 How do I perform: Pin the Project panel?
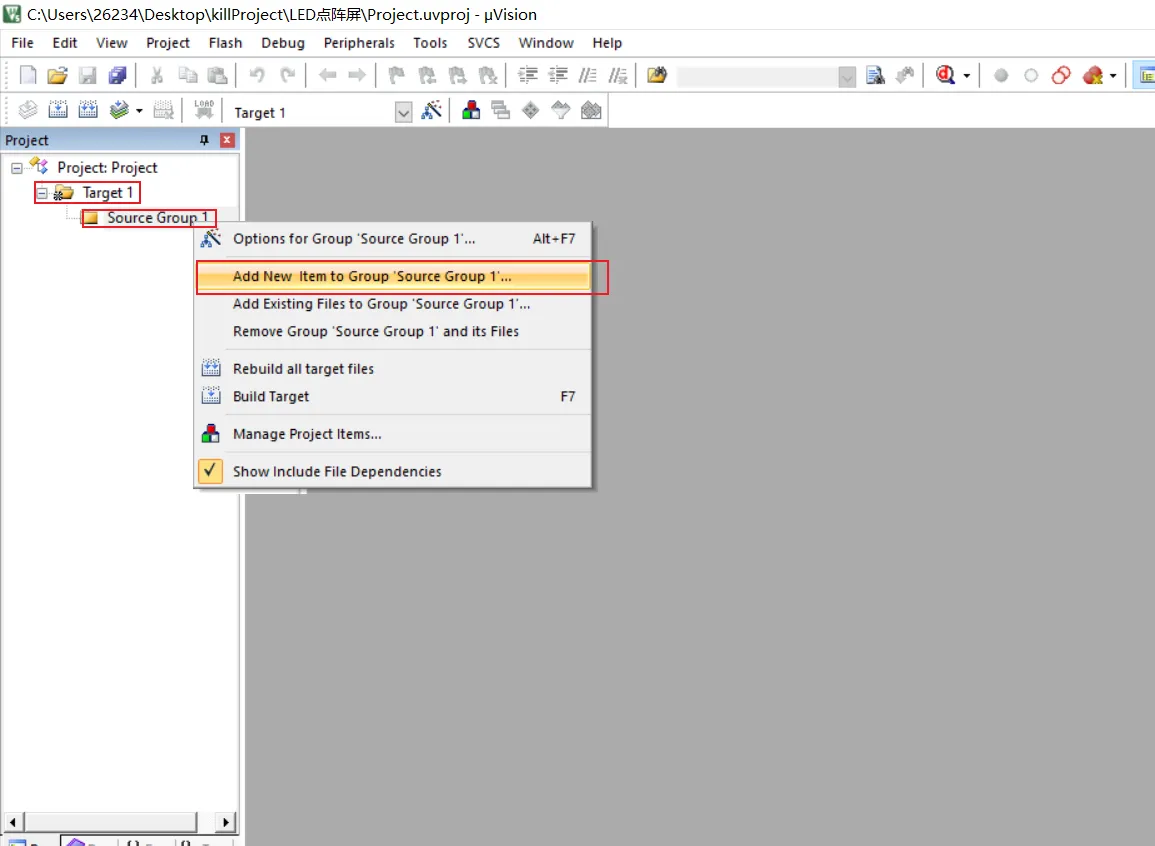(204, 140)
